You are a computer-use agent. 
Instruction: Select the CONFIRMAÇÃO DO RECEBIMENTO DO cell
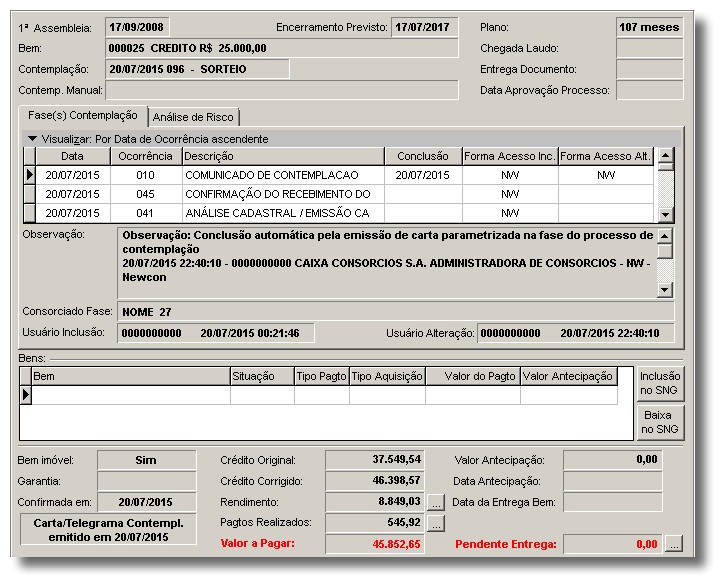click(283, 194)
